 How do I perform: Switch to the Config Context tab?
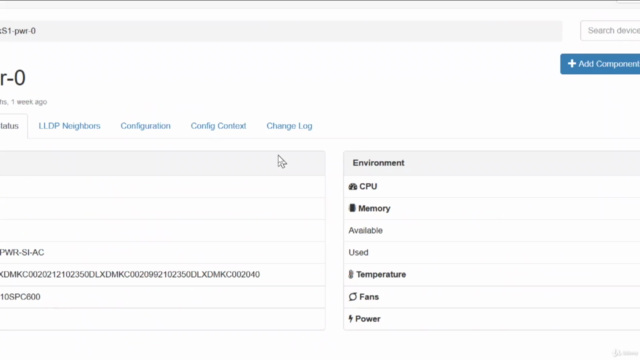(218, 126)
